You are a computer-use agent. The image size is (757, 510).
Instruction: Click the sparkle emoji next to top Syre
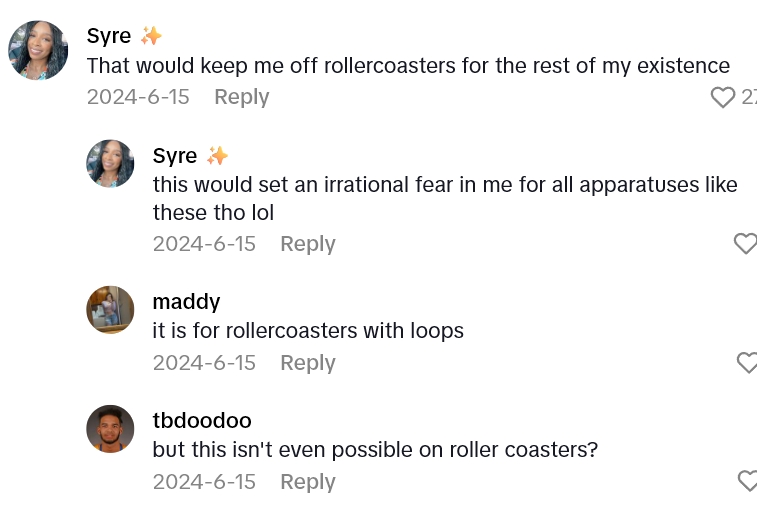tap(151, 36)
